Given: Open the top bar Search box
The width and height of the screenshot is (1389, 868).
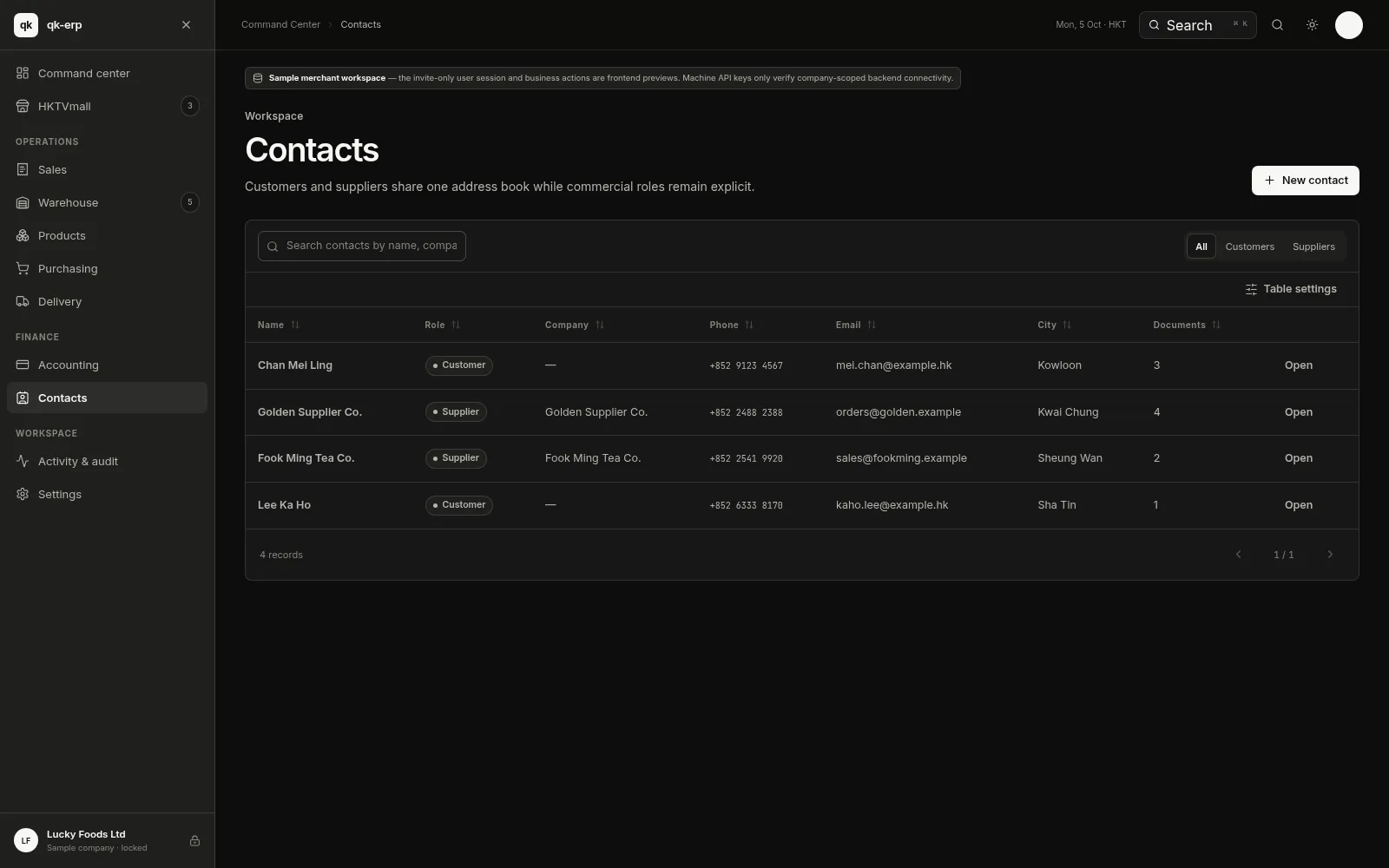Looking at the screenshot, I should (x=1197, y=25).
